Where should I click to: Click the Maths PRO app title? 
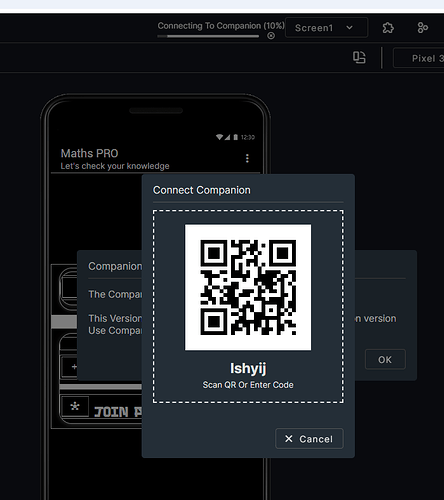[89, 153]
